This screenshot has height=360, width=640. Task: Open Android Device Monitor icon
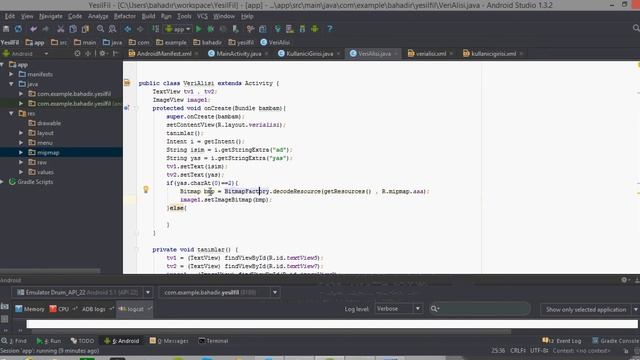tap(315, 29)
